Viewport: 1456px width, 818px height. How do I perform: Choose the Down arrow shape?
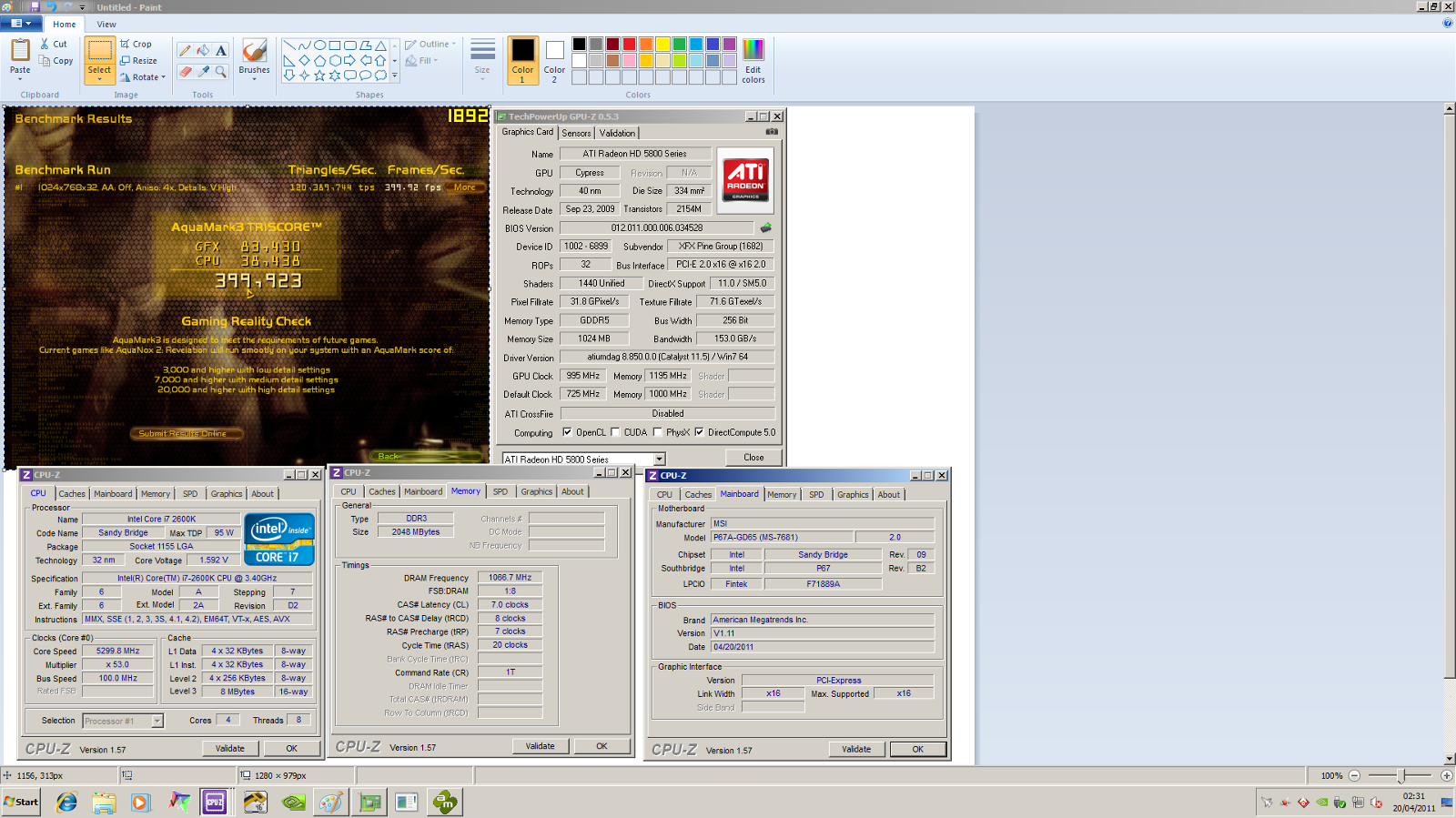coord(289,76)
